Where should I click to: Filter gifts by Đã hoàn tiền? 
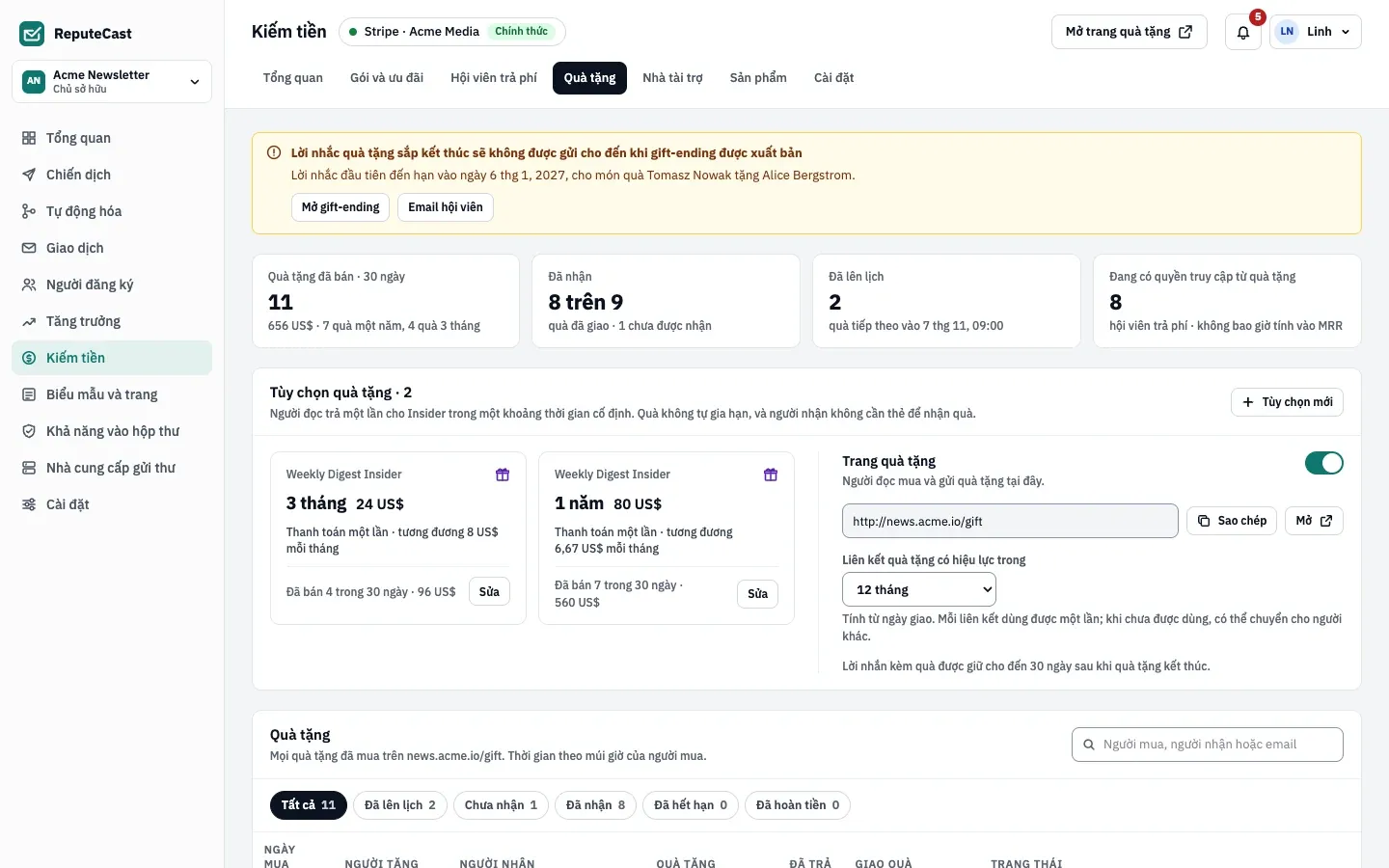pyautogui.click(x=798, y=805)
